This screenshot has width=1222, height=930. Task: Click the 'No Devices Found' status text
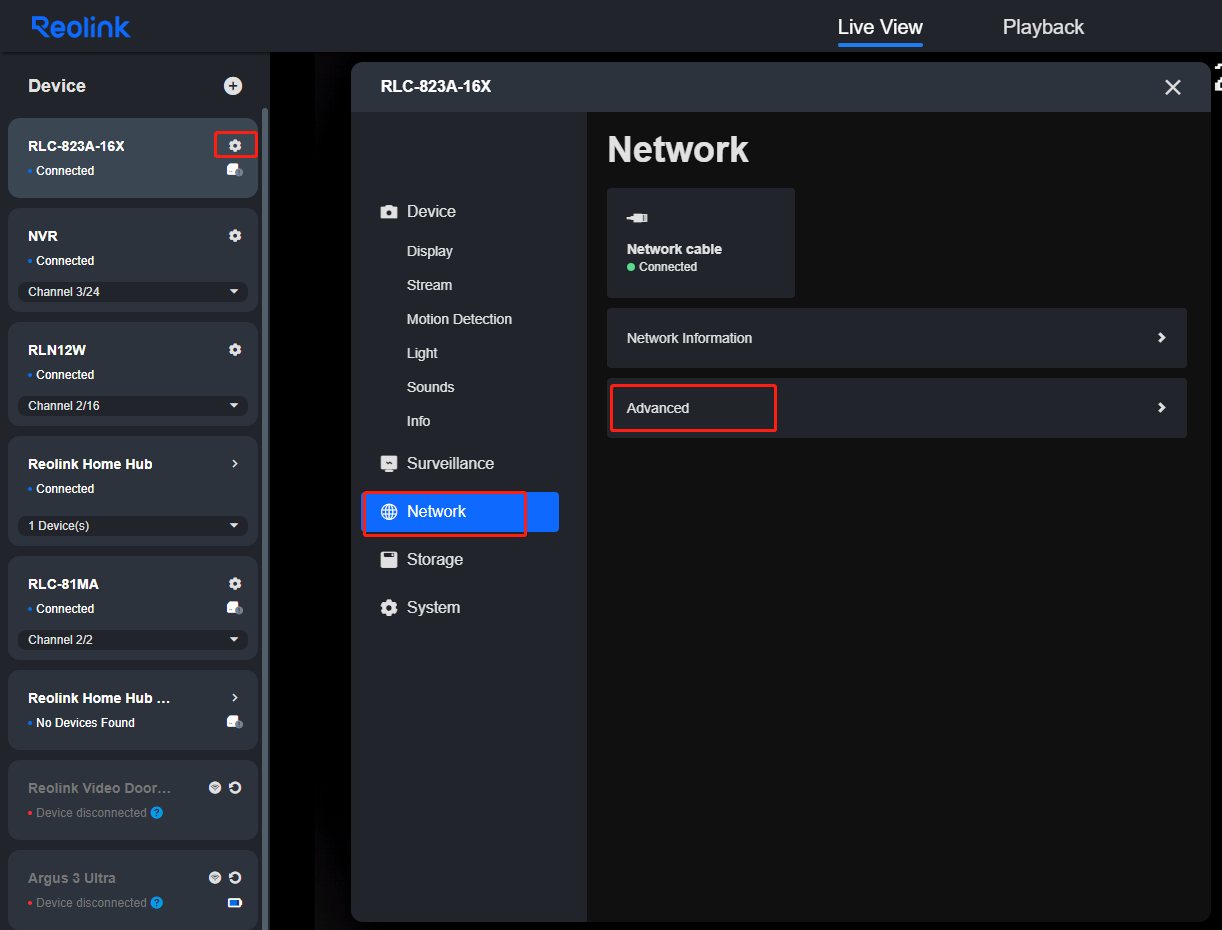click(x=85, y=723)
